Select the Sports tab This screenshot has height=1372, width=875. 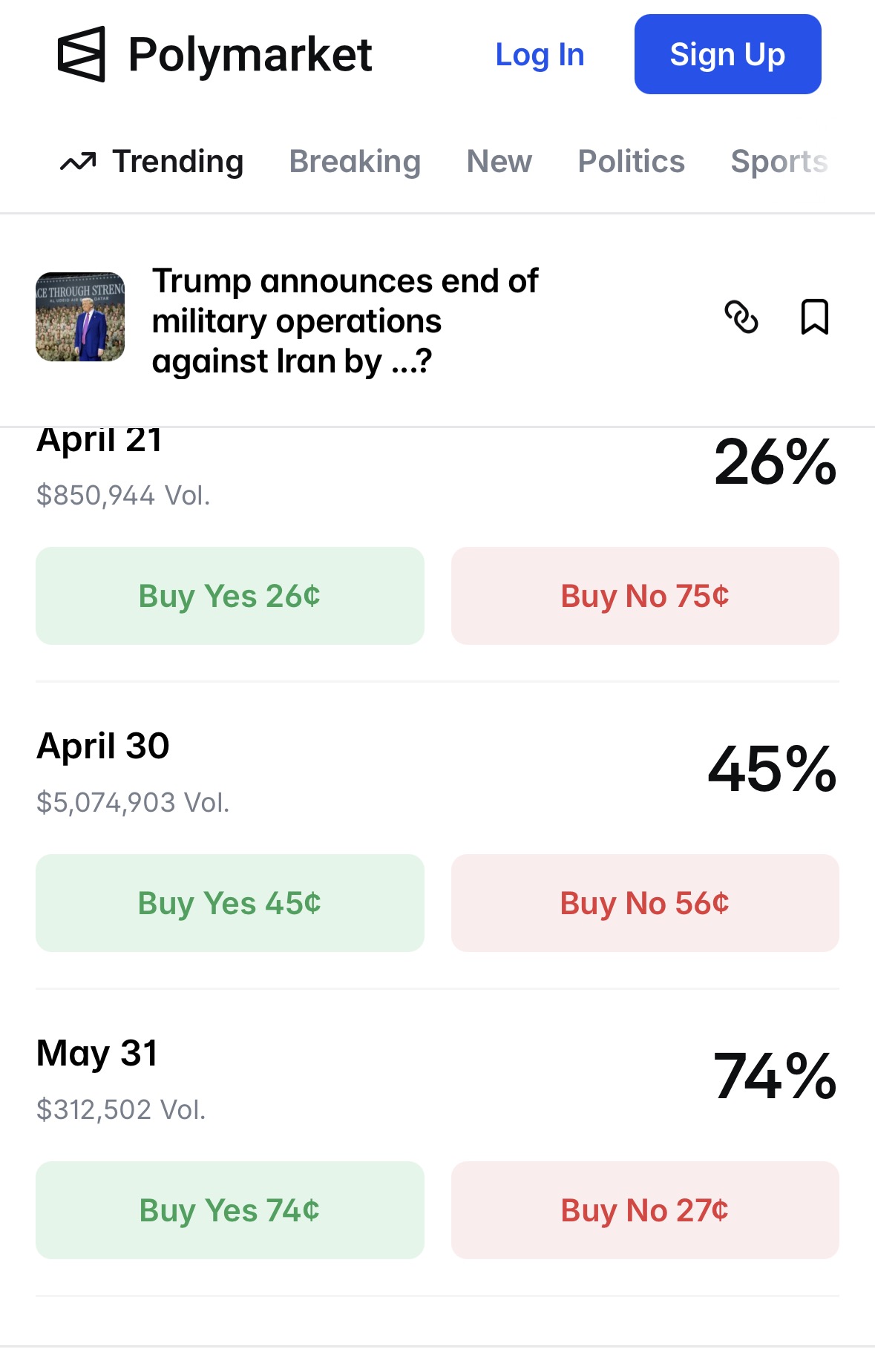[x=779, y=161]
